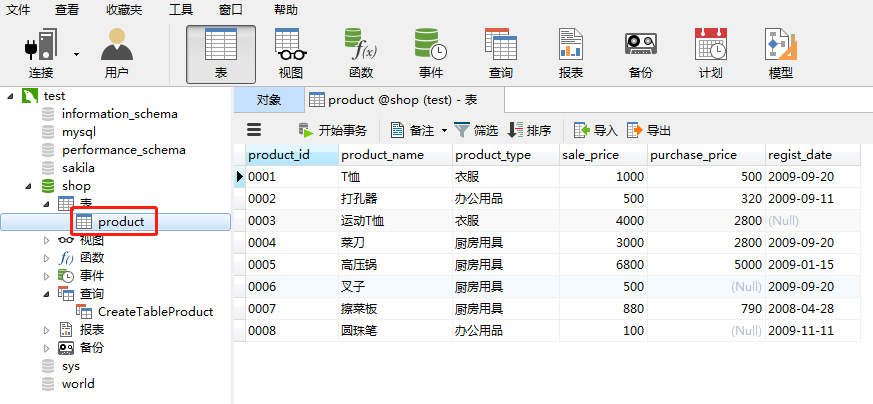Viewport: 873px width, 404px height.
Task: Open the 事件 events toolbar button
Action: coord(430,54)
